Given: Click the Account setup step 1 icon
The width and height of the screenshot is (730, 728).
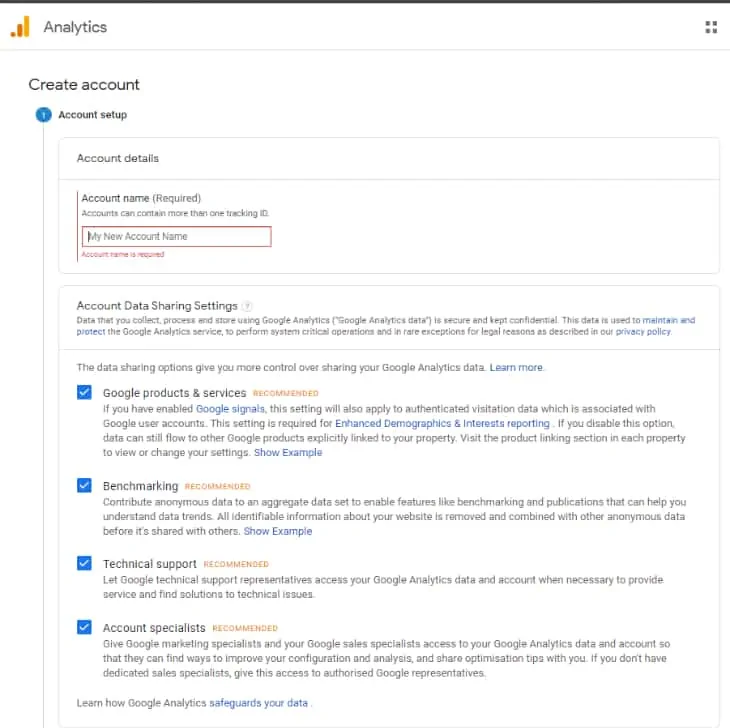Looking at the screenshot, I should (x=43, y=115).
